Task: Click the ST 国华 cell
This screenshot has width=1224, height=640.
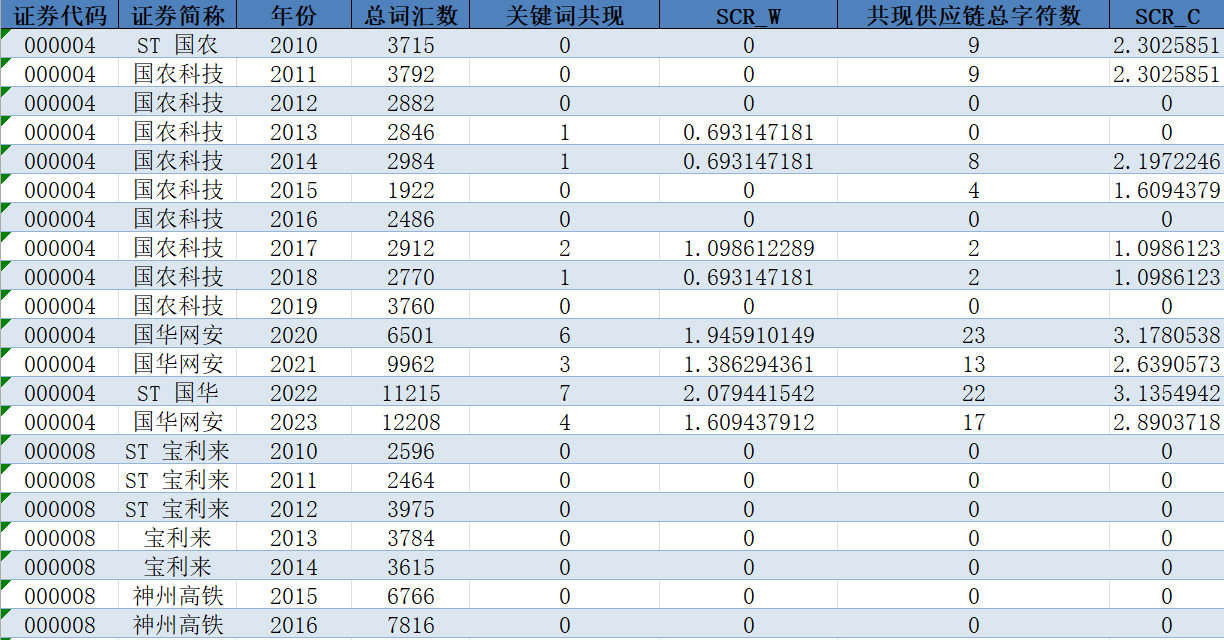Action: [178, 393]
